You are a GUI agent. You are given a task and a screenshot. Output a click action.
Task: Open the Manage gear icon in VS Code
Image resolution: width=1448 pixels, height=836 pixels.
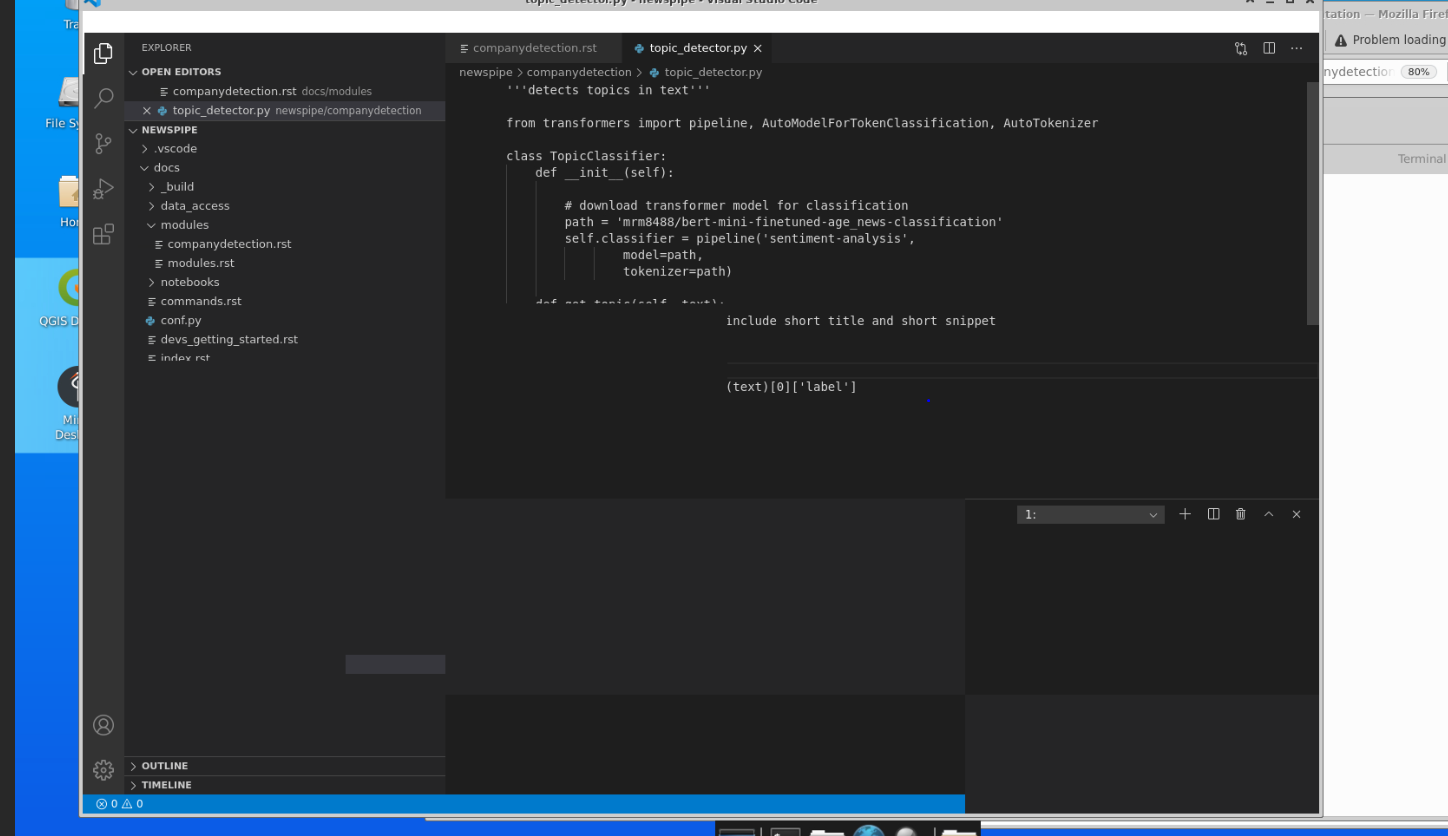click(103, 770)
